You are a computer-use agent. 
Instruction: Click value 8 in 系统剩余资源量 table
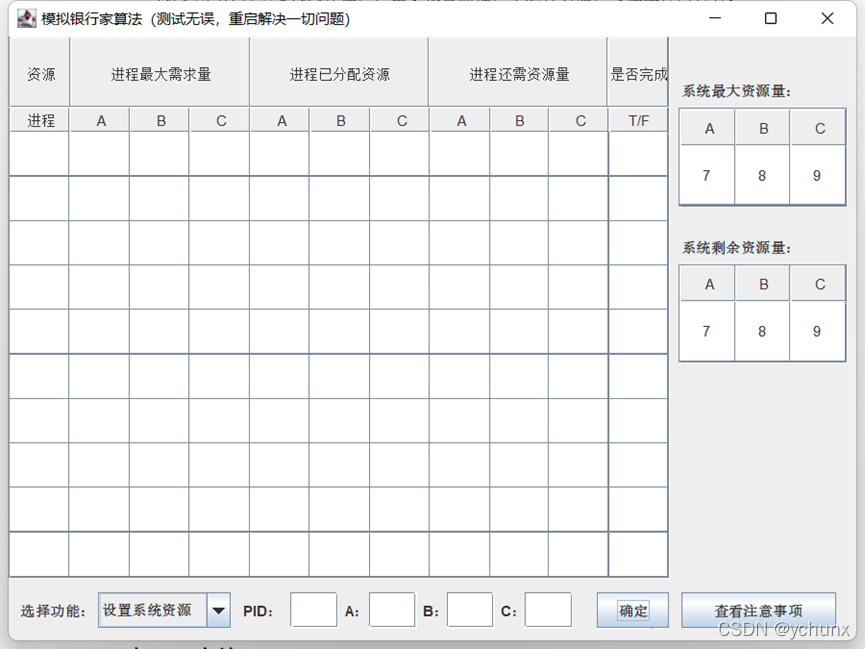click(762, 331)
